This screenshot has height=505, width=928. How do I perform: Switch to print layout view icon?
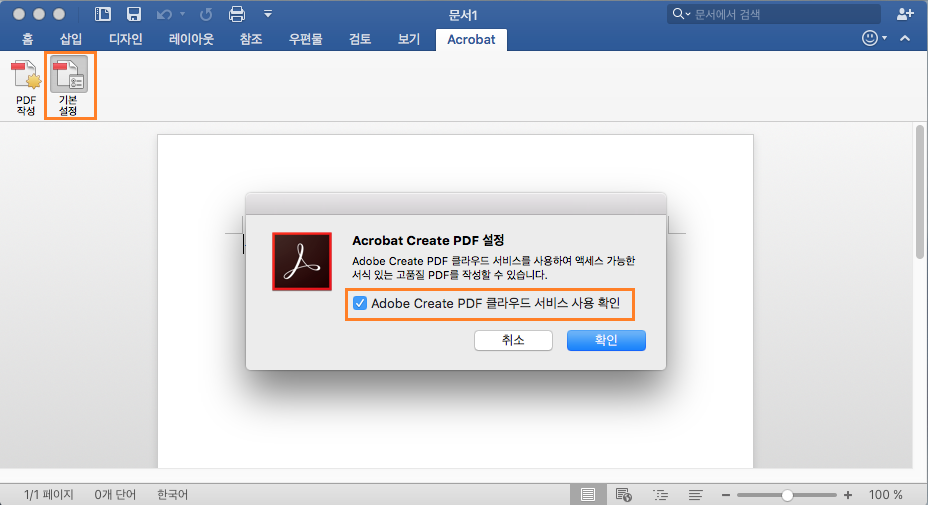(x=588, y=494)
